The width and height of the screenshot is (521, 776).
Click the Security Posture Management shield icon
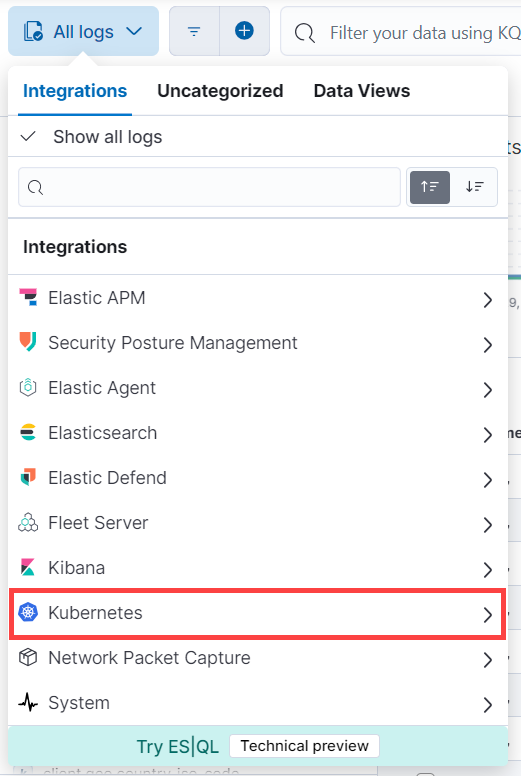pos(28,342)
